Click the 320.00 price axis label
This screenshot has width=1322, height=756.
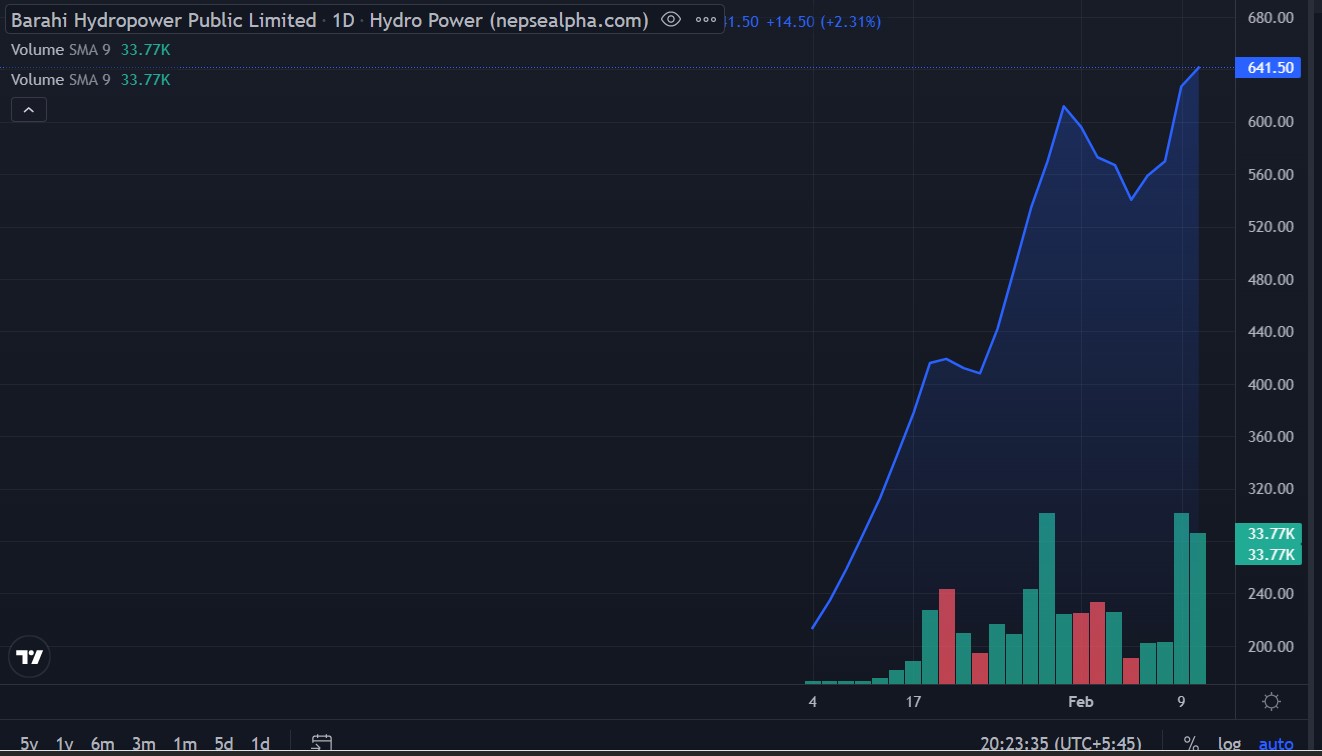click(1271, 489)
